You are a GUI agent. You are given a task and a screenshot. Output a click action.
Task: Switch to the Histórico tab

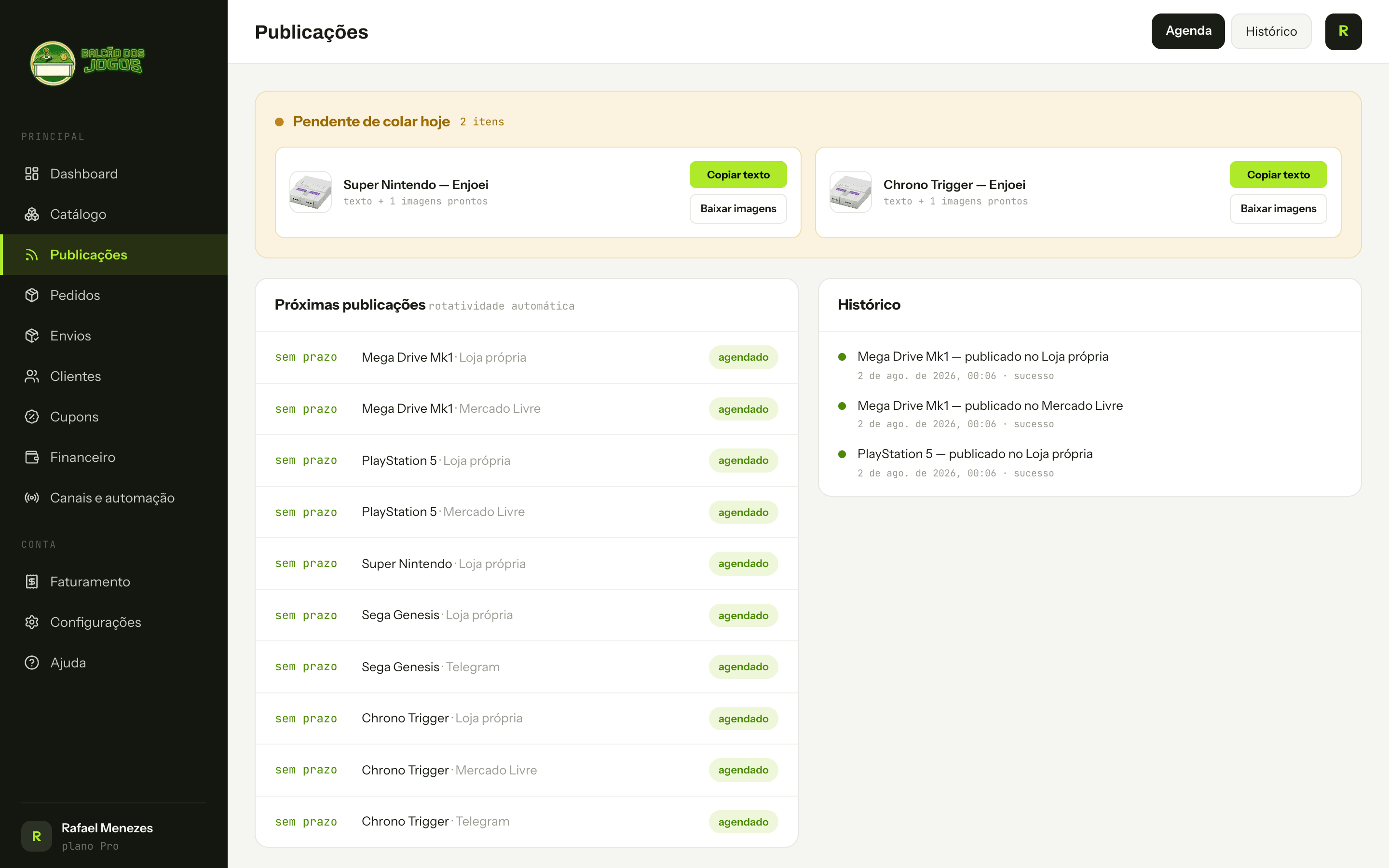click(x=1271, y=31)
